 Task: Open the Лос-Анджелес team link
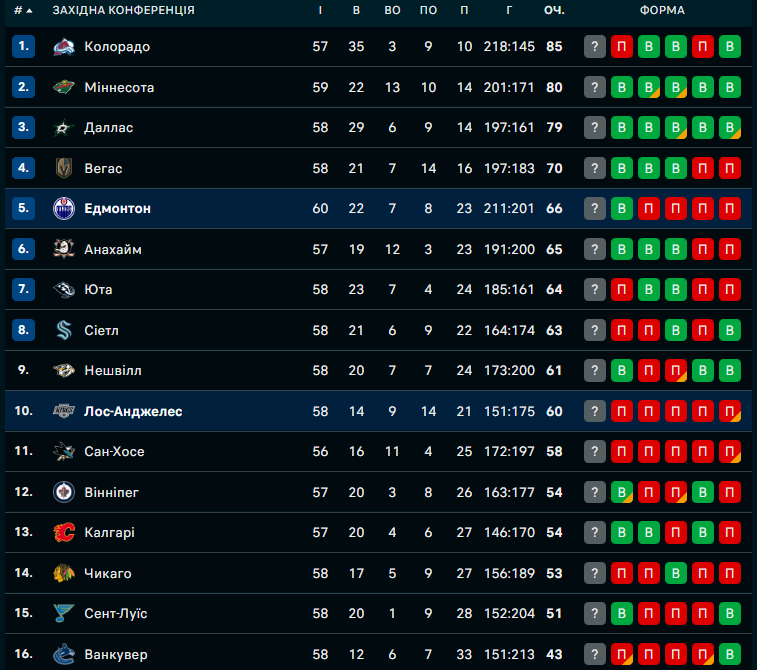click(x=133, y=411)
